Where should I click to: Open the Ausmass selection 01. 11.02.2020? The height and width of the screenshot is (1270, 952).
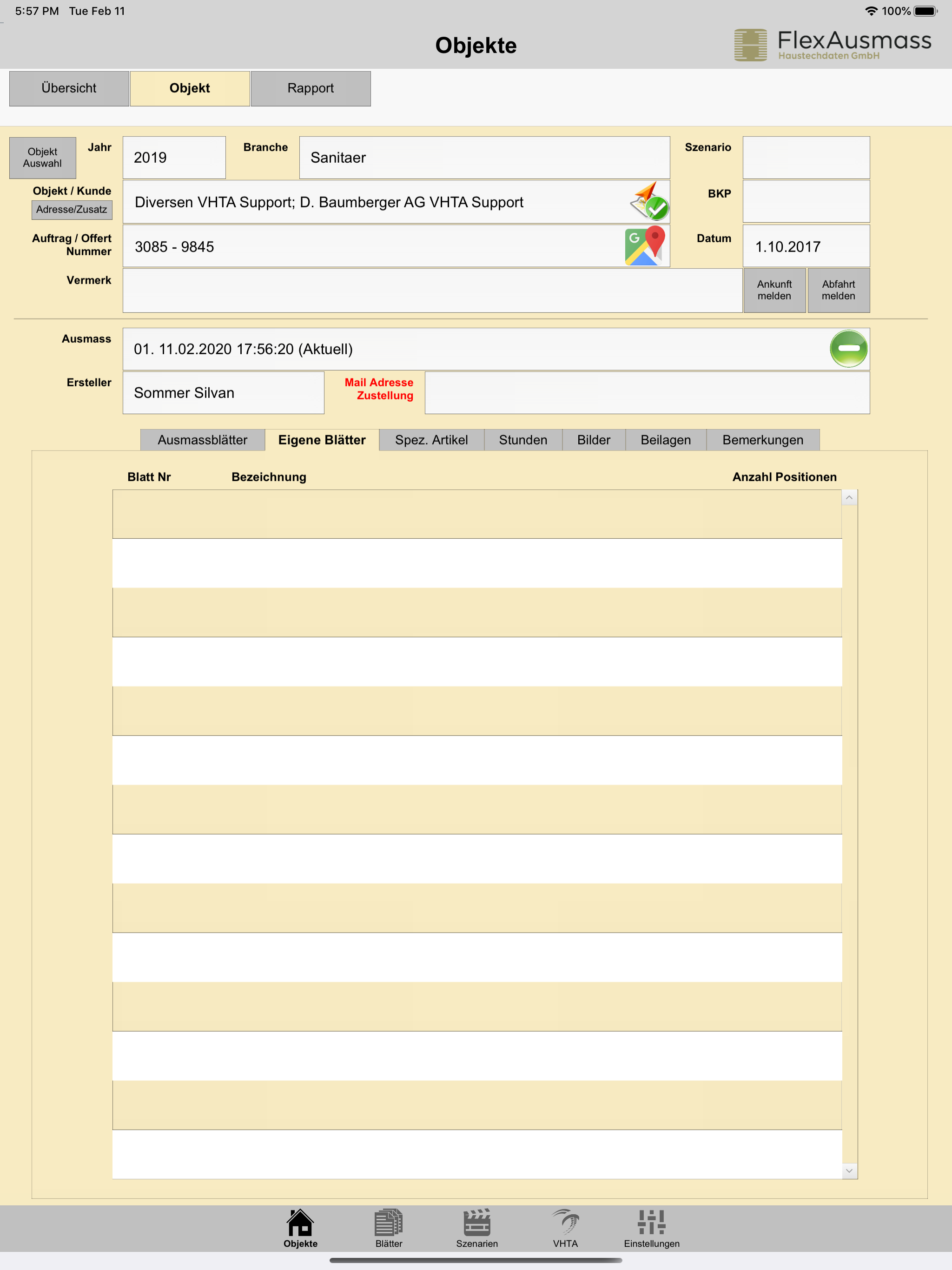tap(496, 349)
